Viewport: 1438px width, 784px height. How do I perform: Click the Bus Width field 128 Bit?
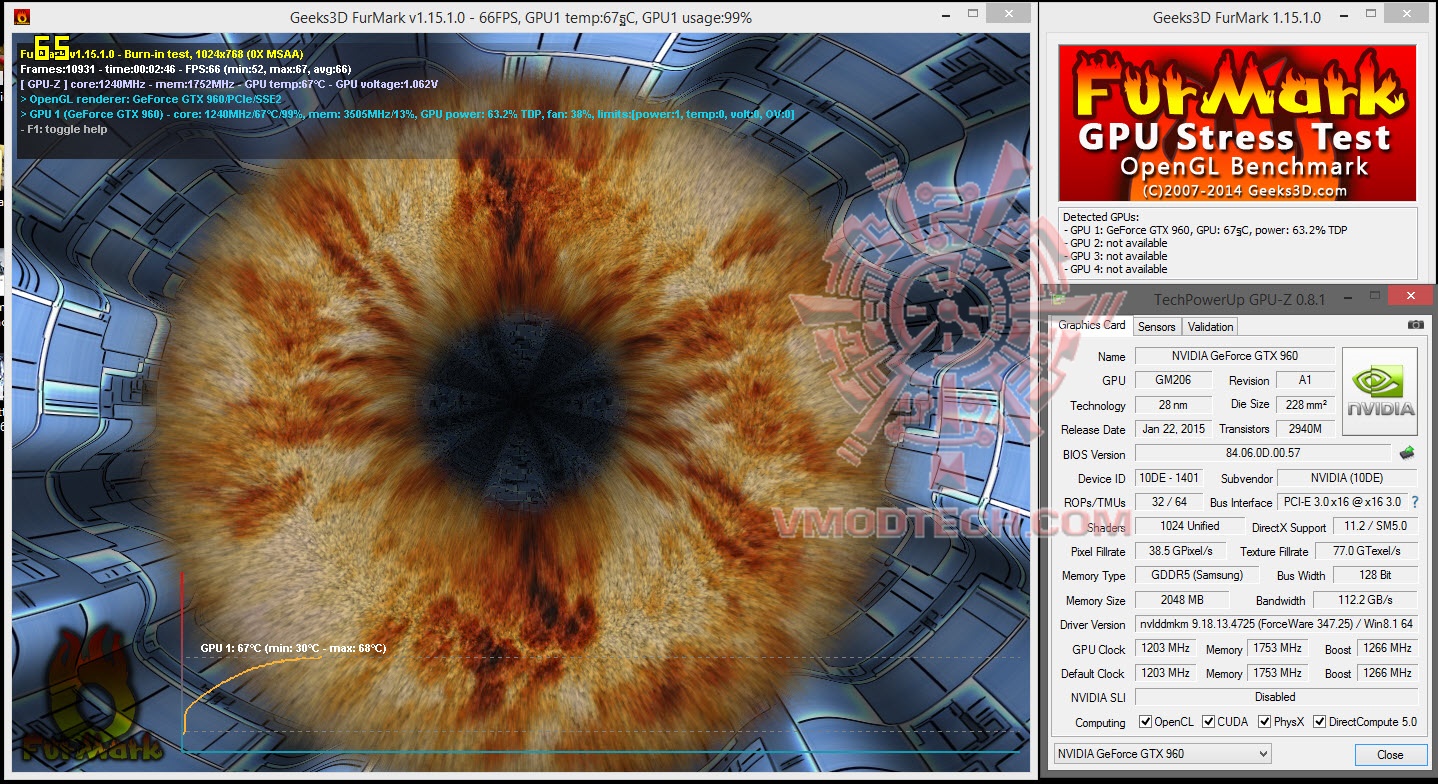point(1375,575)
